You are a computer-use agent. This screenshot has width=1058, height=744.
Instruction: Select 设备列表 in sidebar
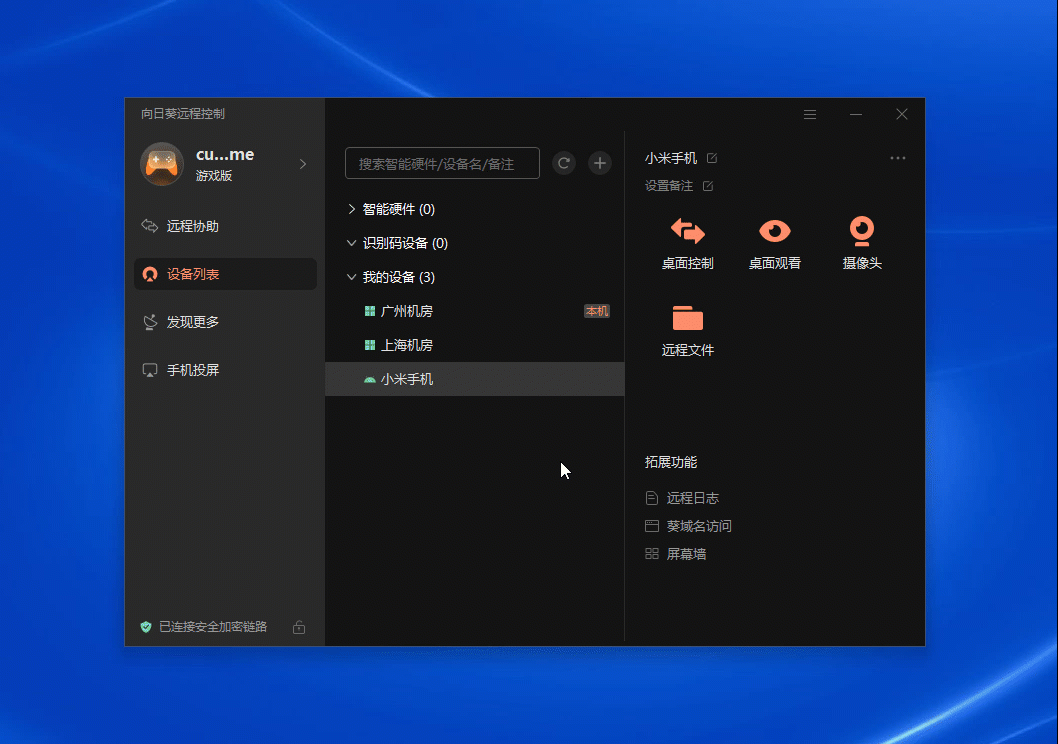pos(225,274)
